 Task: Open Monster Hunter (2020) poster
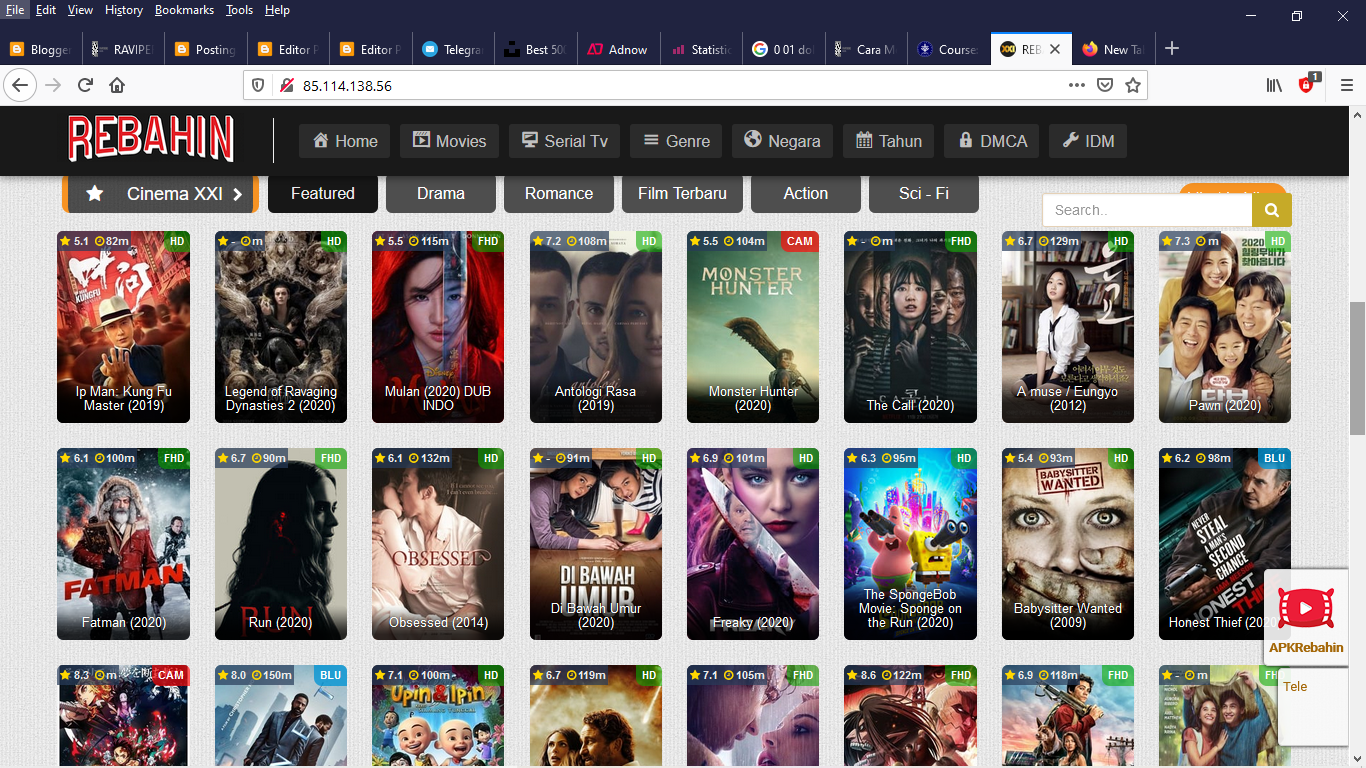pos(753,327)
